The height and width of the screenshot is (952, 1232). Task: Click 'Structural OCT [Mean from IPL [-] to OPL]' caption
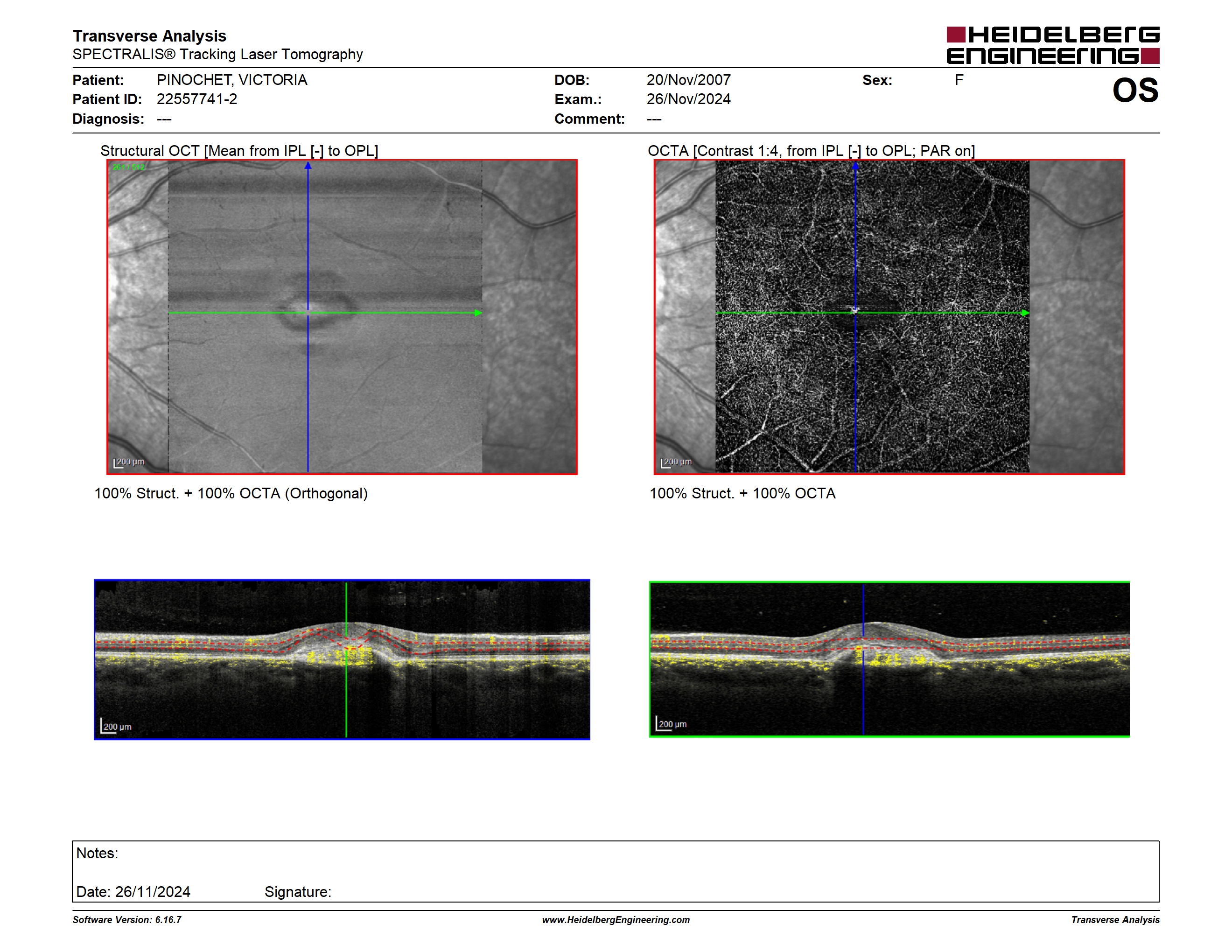click(x=239, y=151)
